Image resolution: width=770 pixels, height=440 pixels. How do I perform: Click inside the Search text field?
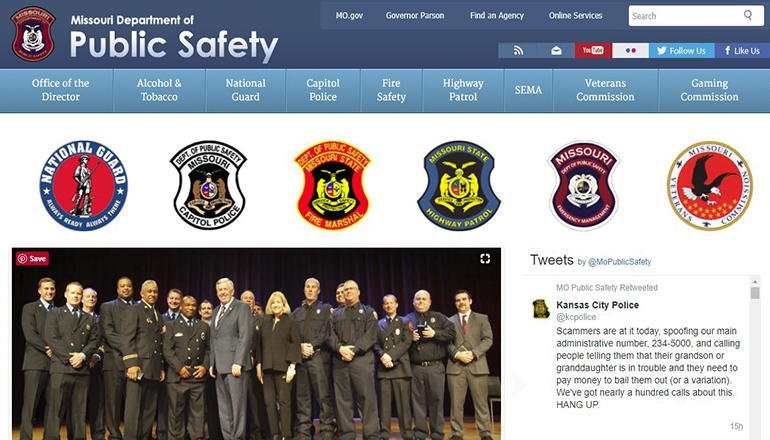click(x=685, y=16)
